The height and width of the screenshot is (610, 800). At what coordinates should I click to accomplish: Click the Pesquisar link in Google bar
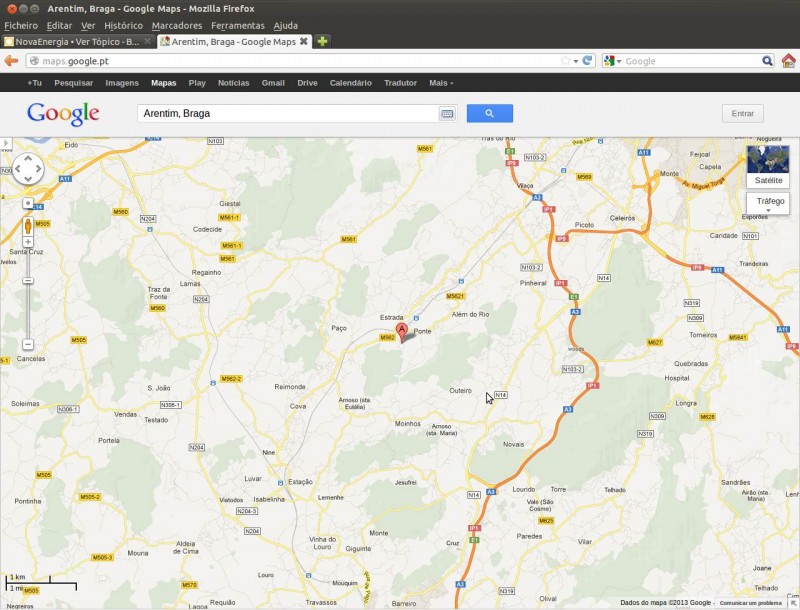point(73,83)
